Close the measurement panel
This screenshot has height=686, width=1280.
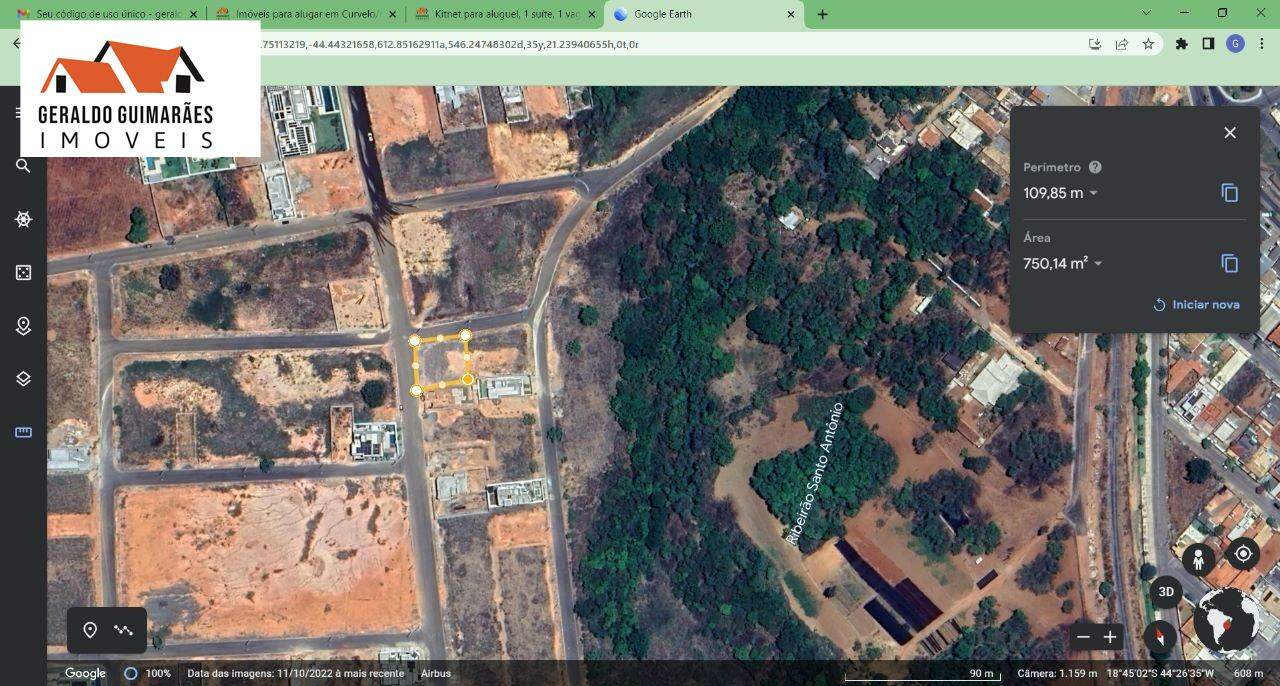(1230, 133)
